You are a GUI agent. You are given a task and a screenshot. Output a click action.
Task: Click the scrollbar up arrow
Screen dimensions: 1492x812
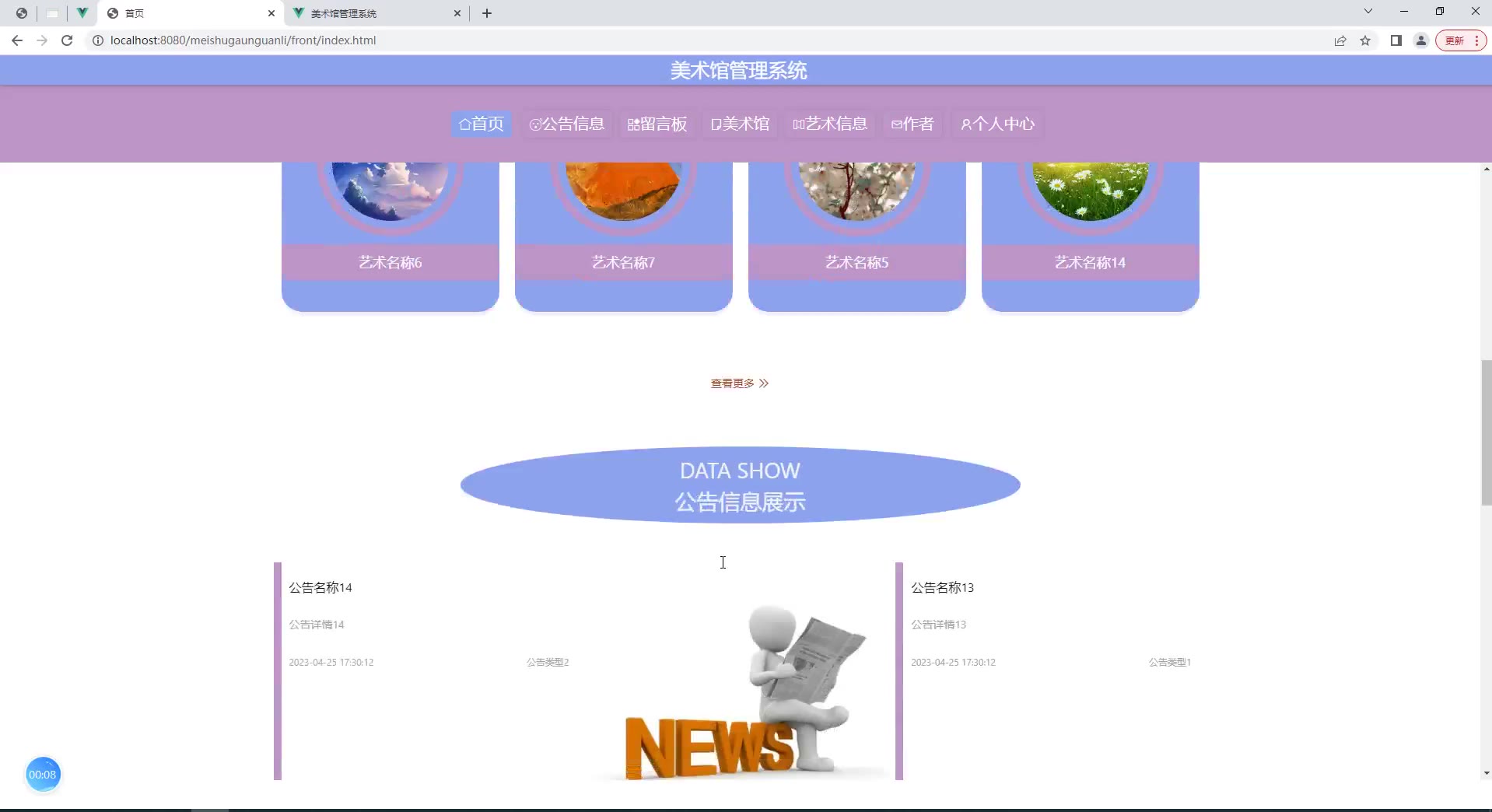[1487, 169]
